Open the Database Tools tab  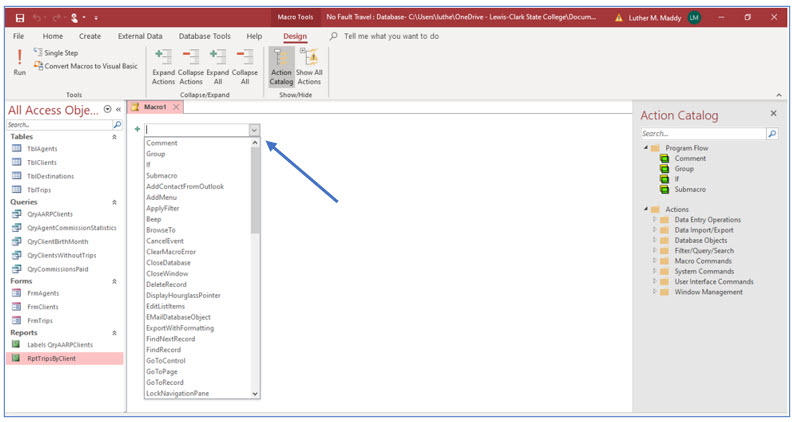(205, 36)
